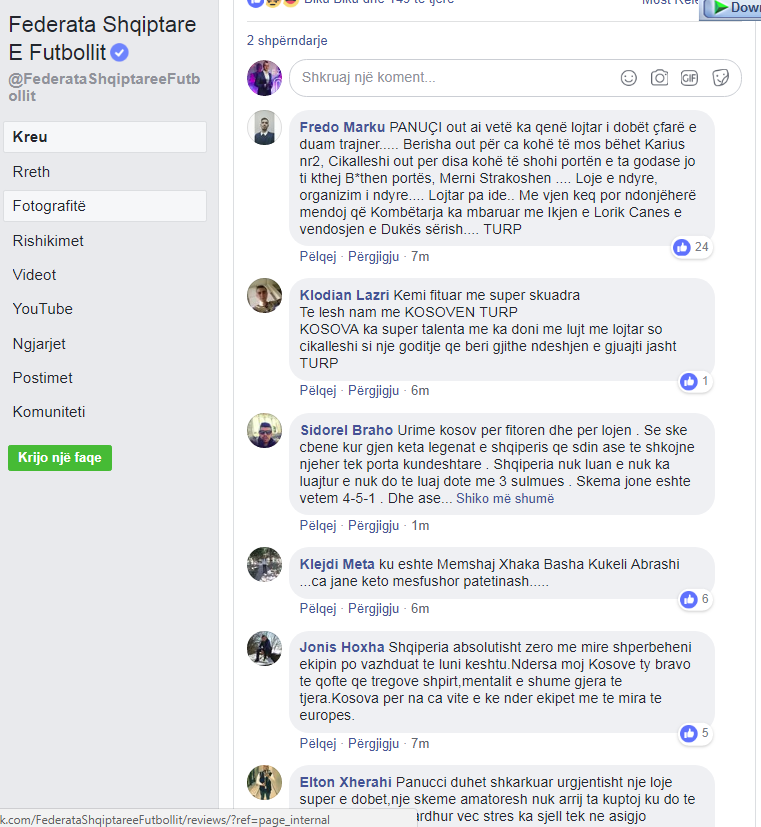View like reactions on Jonis Hoxha's comment
Viewport: 761px width, 827px height.
pyautogui.click(x=696, y=733)
